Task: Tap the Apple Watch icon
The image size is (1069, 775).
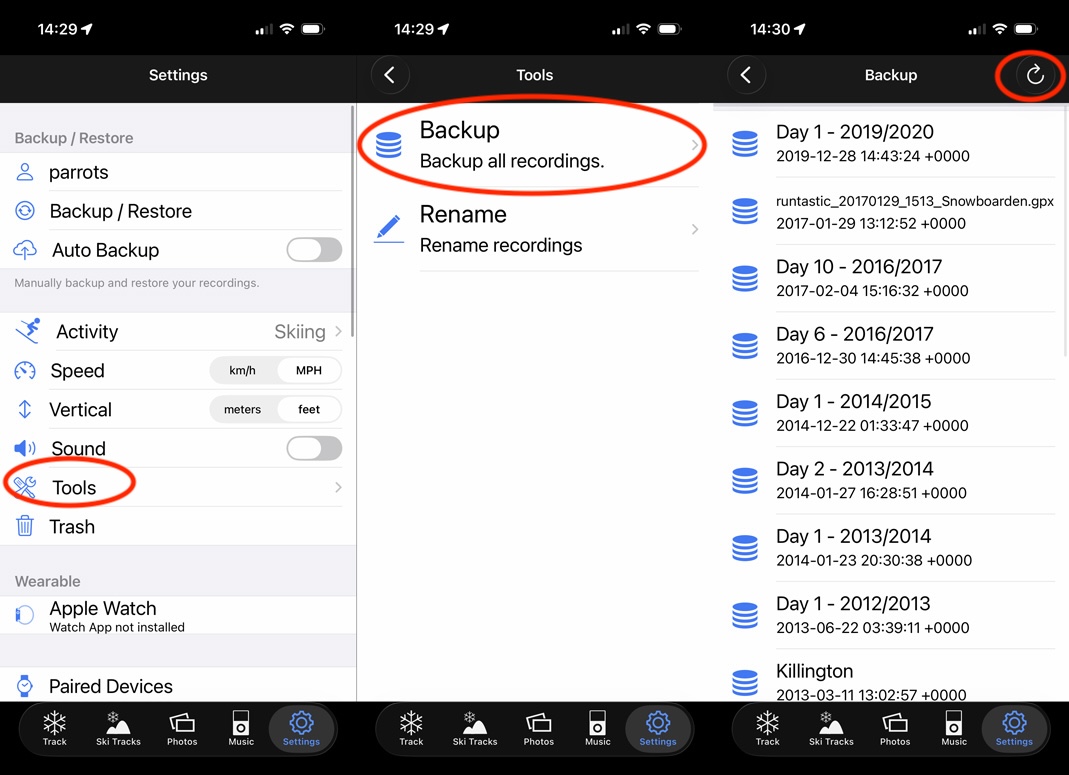Action: (25, 616)
